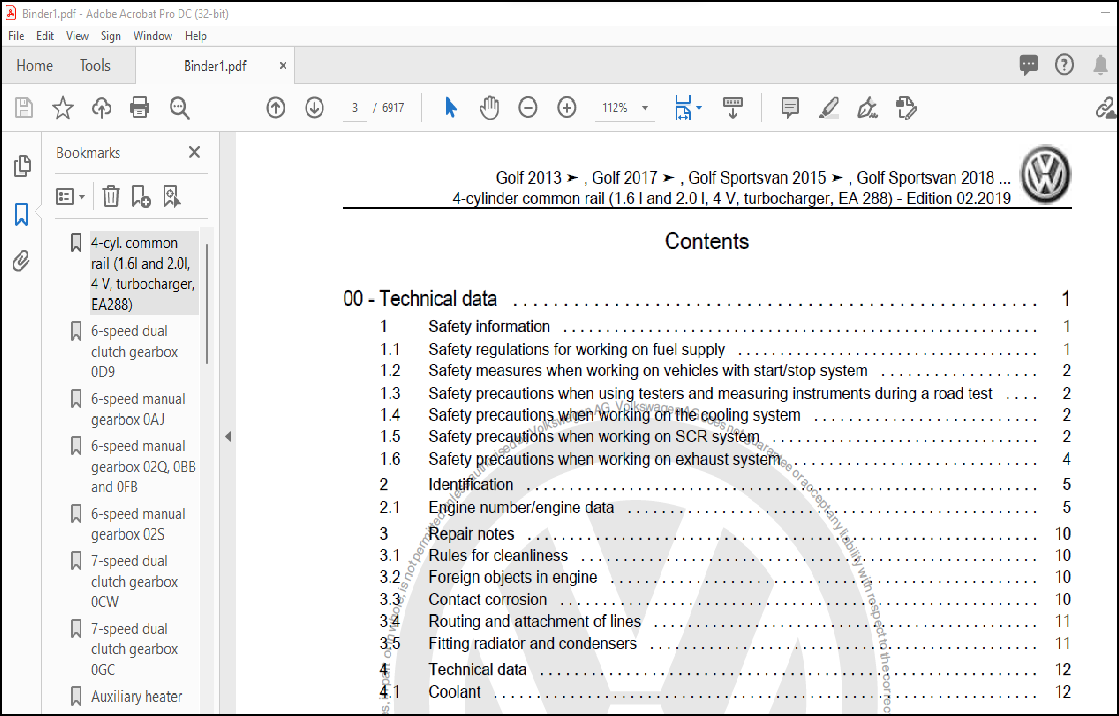
Task: Select the Binder1.pdf document tab
Action: tap(215, 66)
